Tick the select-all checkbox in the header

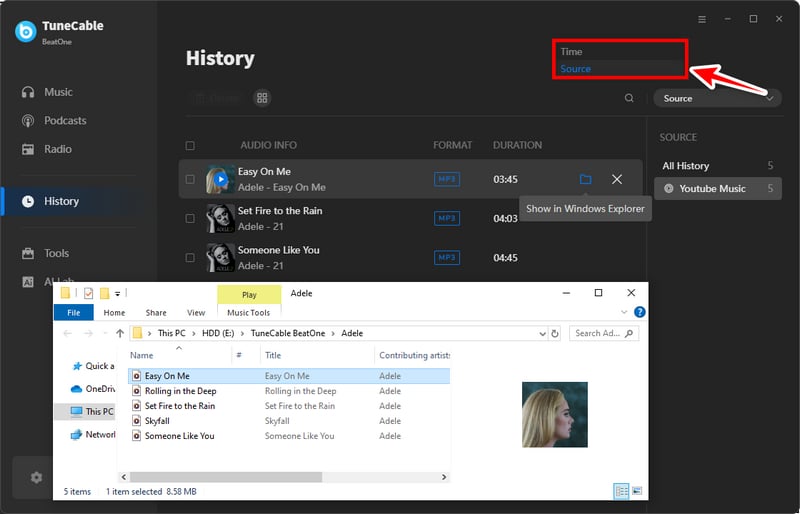click(x=190, y=145)
